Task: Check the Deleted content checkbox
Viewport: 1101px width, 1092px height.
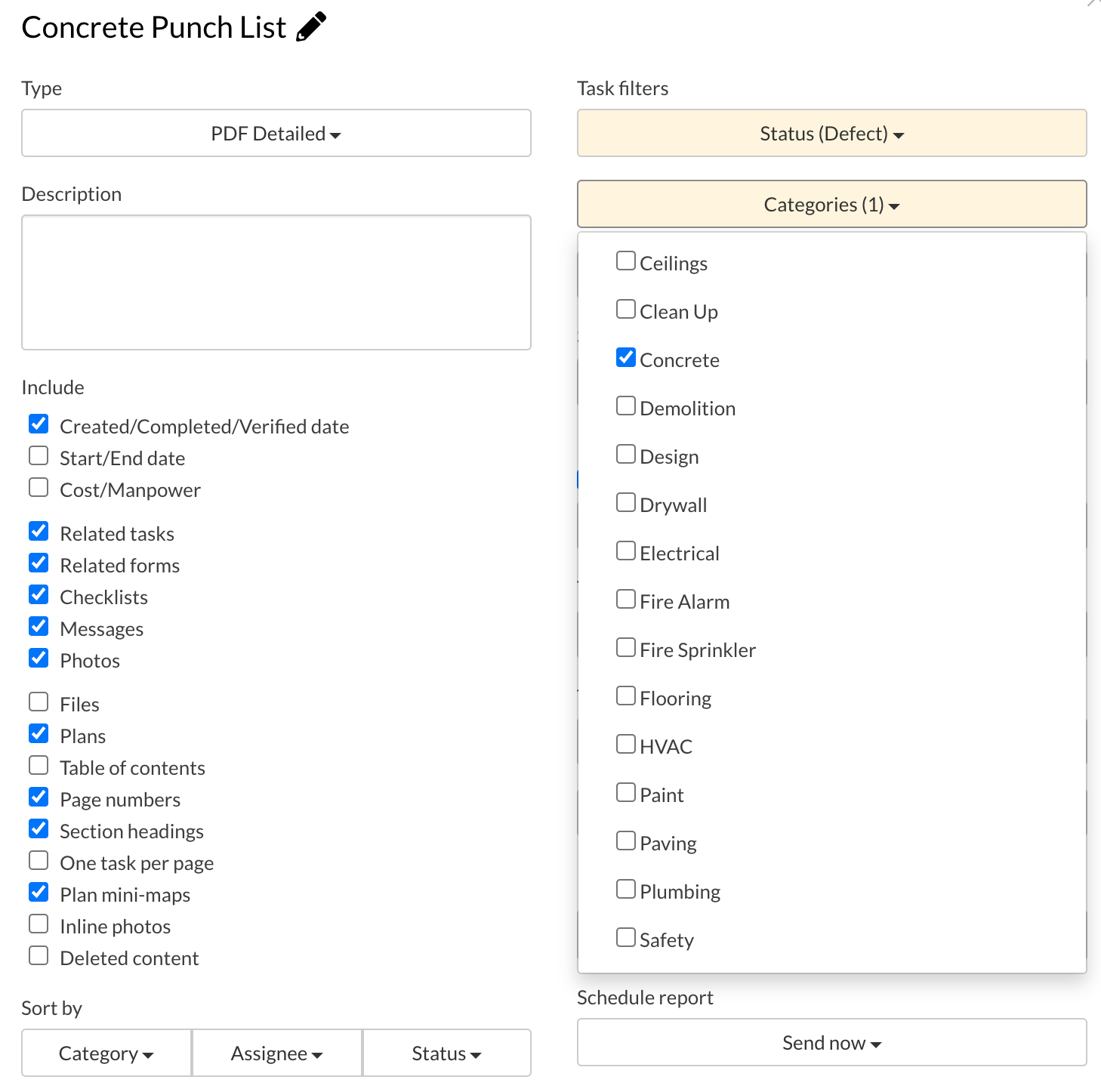Action: pyautogui.click(x=39, y=956)
